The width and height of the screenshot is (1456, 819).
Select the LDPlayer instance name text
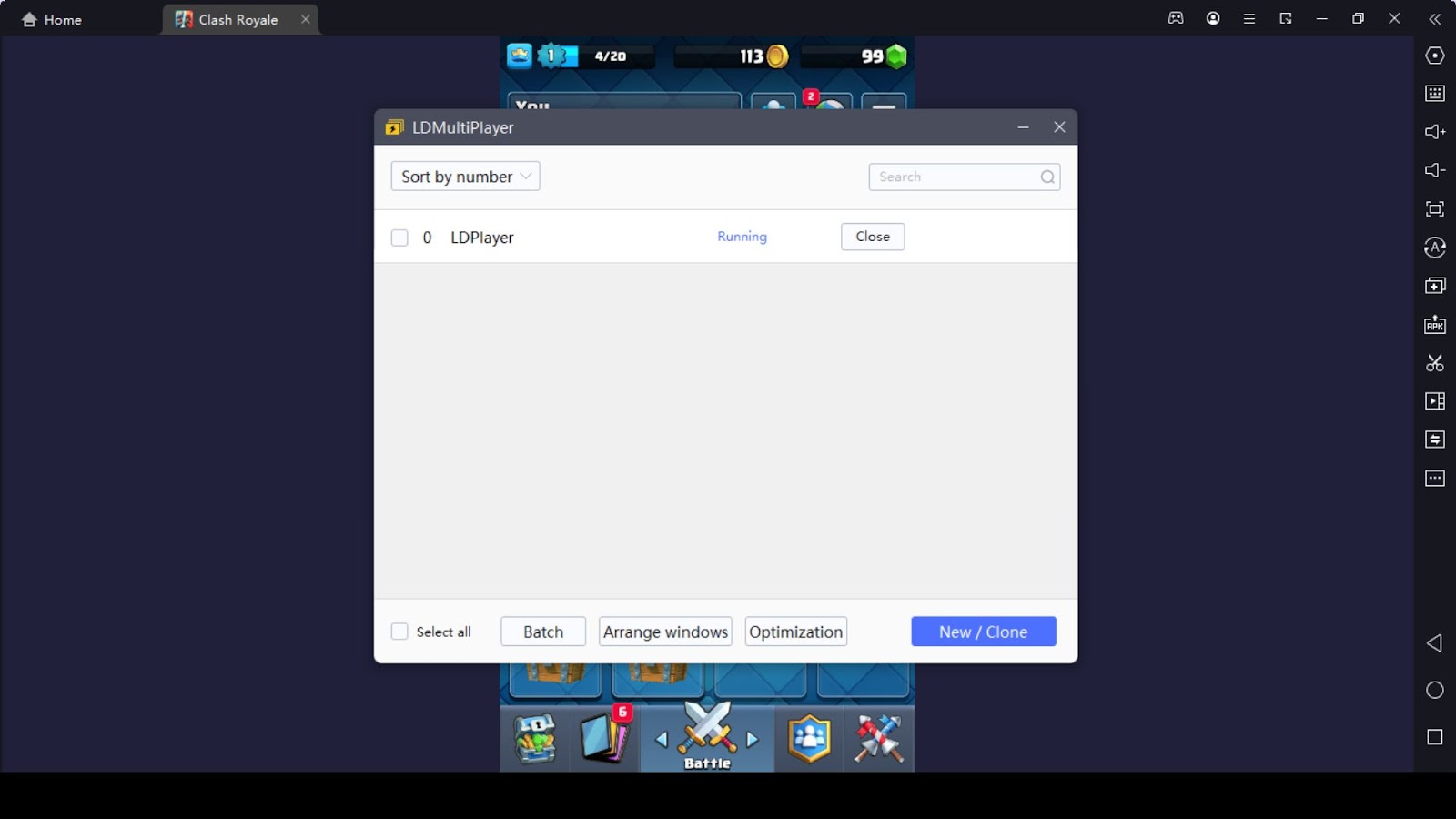pyautogui.click(x=482, y=238)
